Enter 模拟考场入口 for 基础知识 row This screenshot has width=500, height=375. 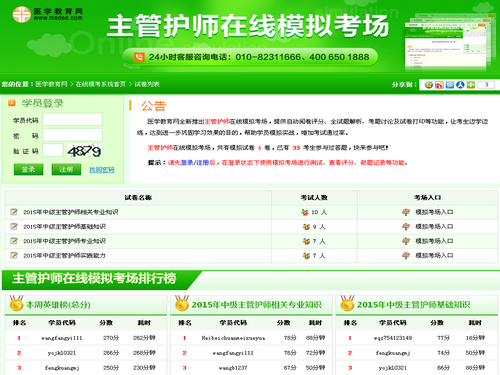(x=434, y=227)
